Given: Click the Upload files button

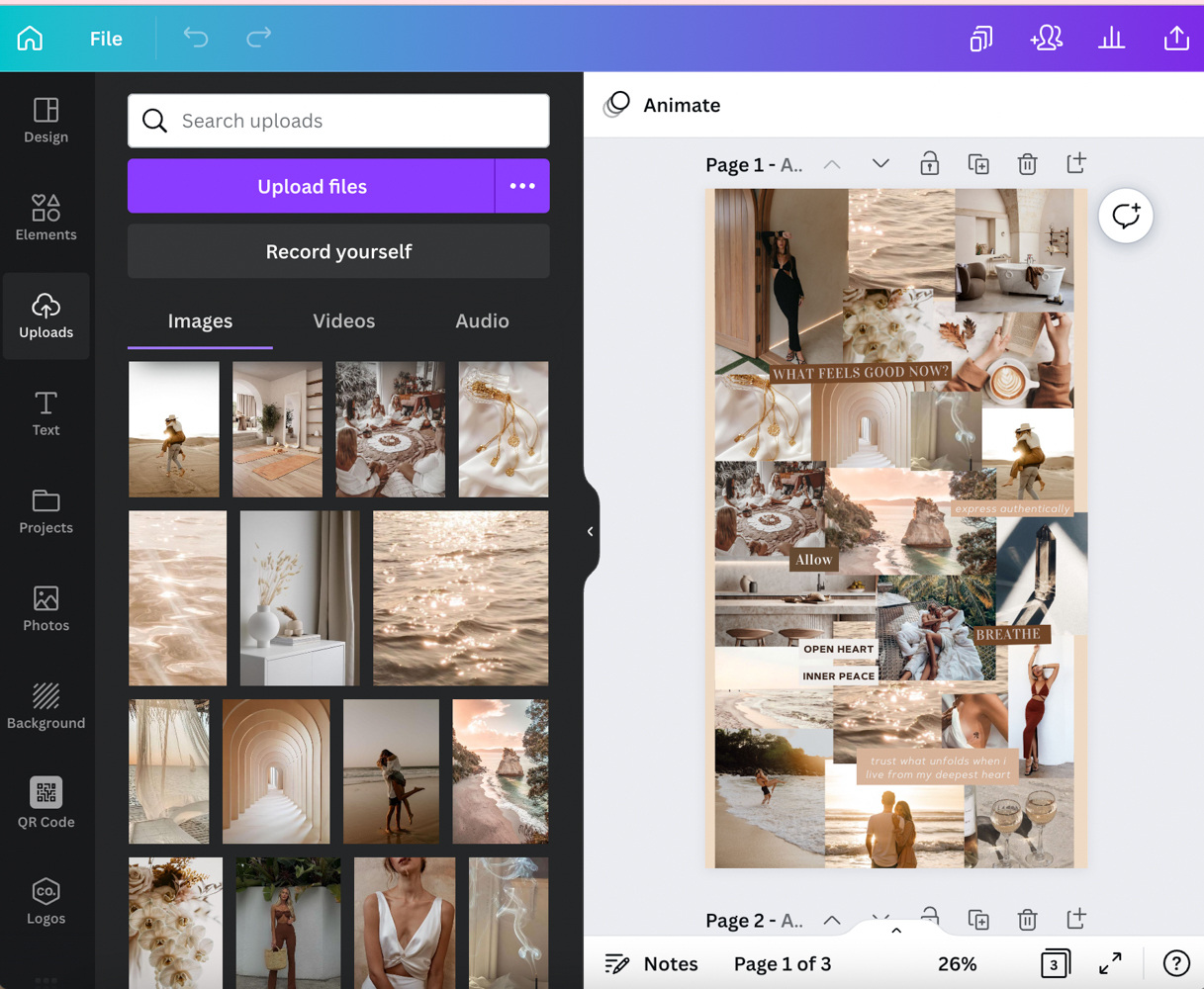Looking at the screenshot, I should (312, 186).
